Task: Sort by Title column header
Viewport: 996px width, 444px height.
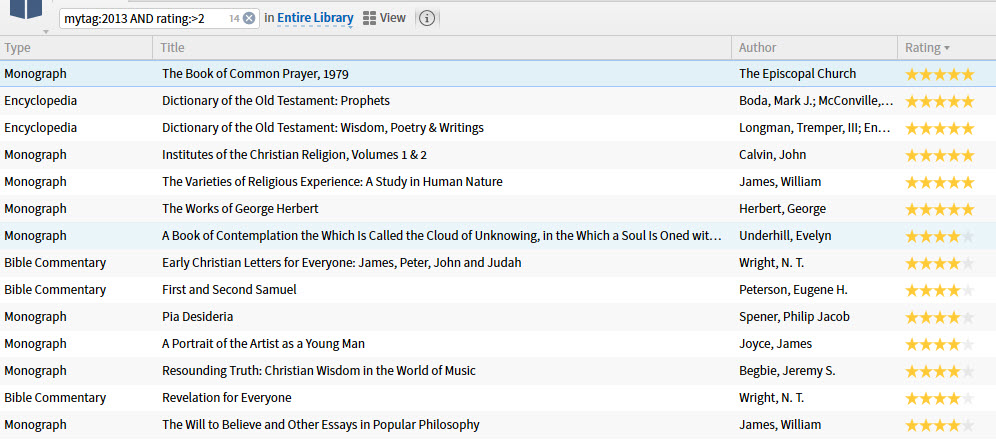Action: (442, 48)
